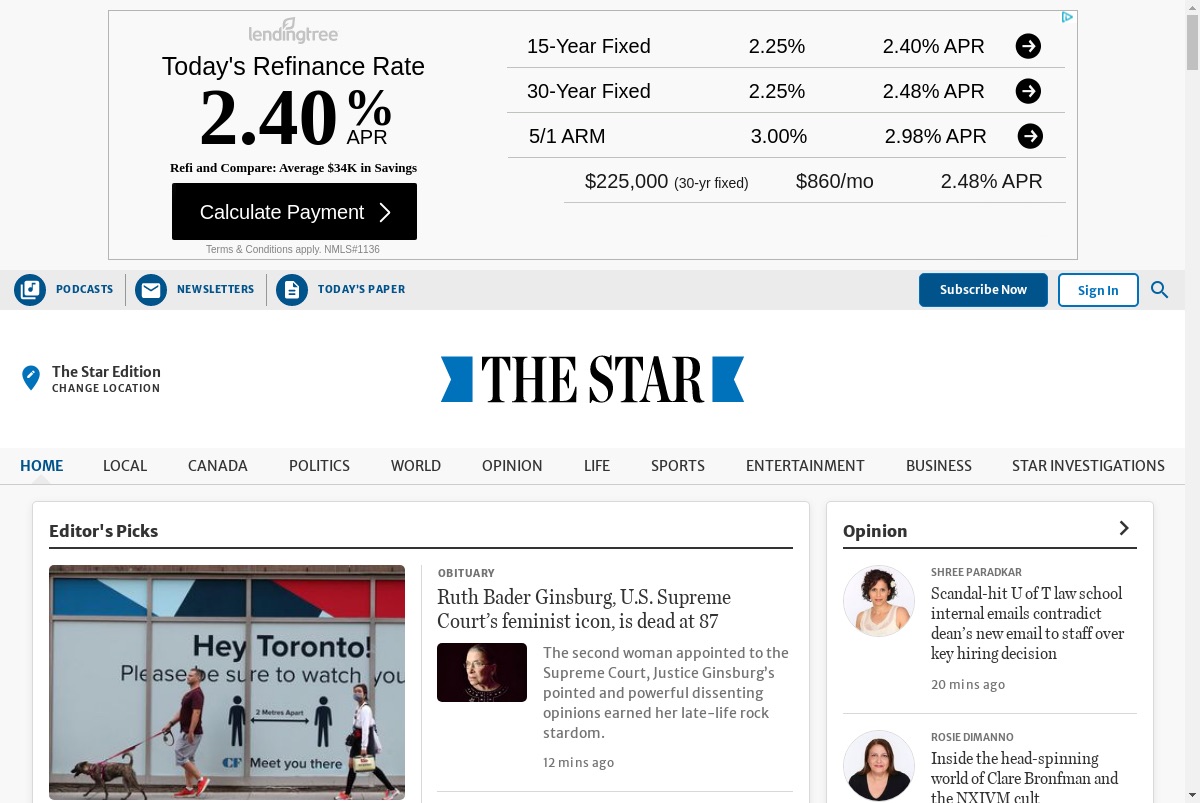
Task: Click the Shree Paradkar author name
Action: click(x=976, y=573)
